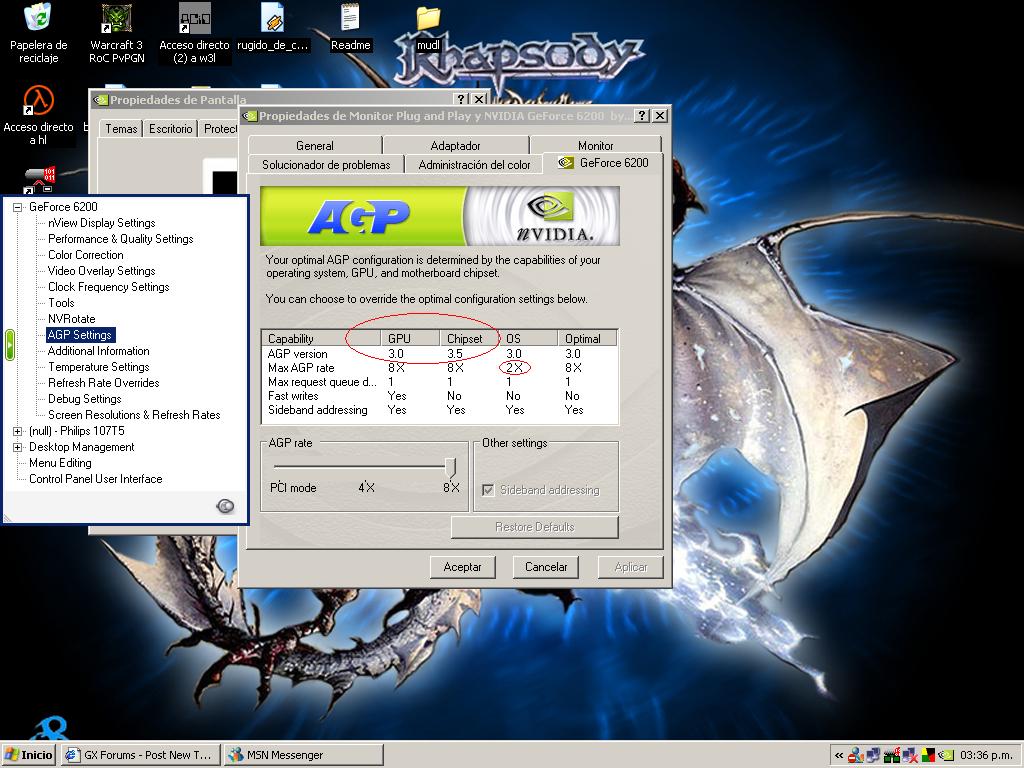This screenshot has width=1024, height=768.
Task: Expand the Desktop Management tree node
Action: point(18,447)
